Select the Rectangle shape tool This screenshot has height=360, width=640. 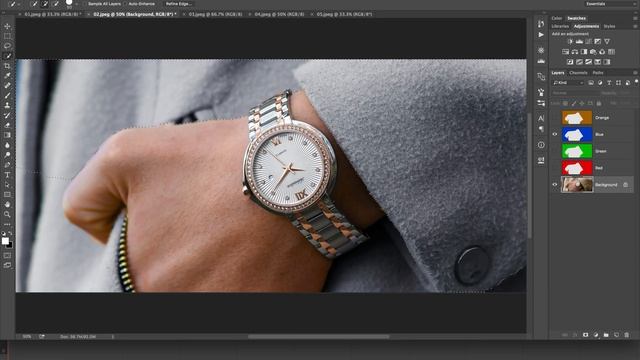point(7,194)
